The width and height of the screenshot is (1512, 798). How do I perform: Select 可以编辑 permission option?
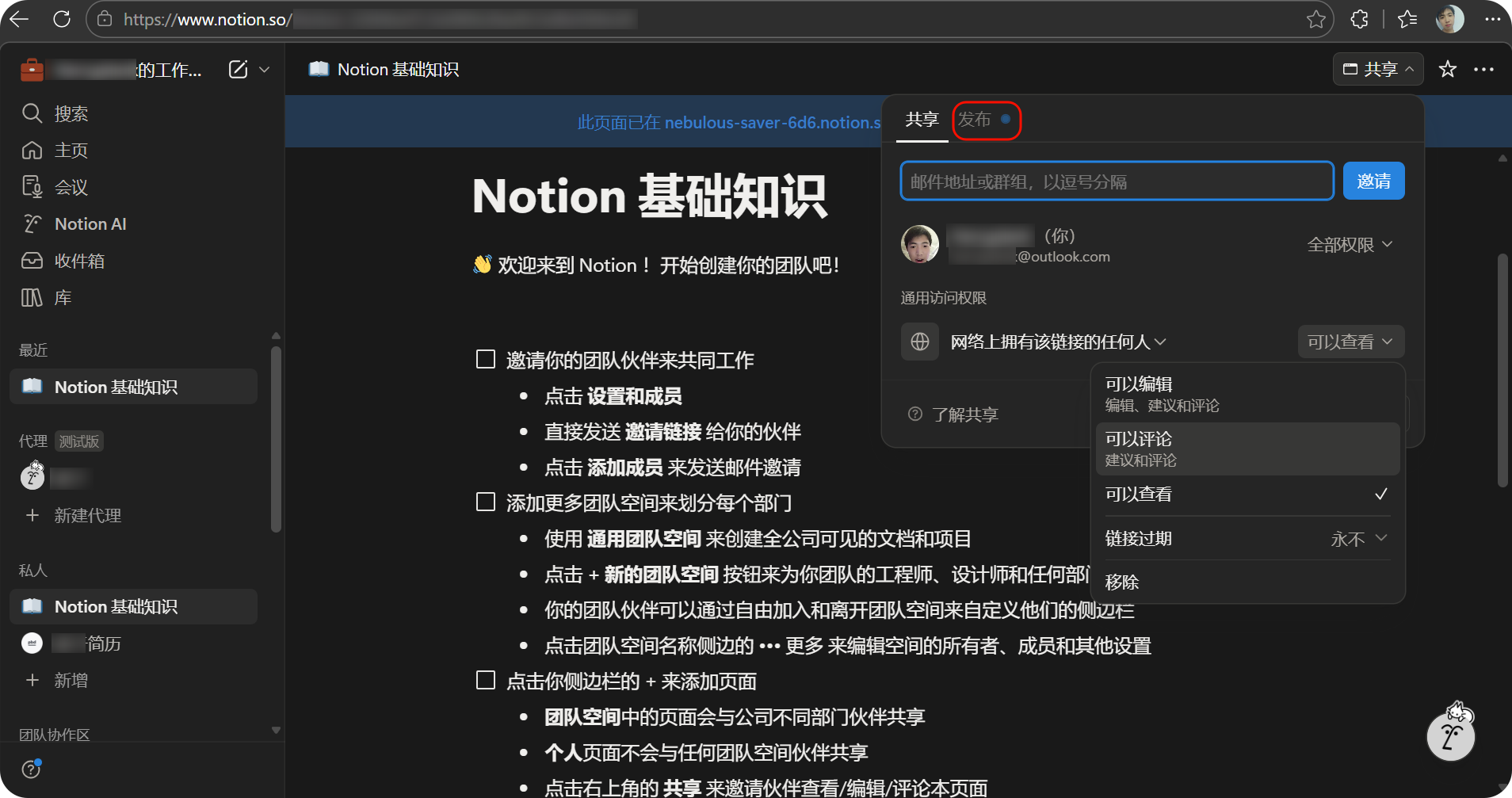(1247, 394)
